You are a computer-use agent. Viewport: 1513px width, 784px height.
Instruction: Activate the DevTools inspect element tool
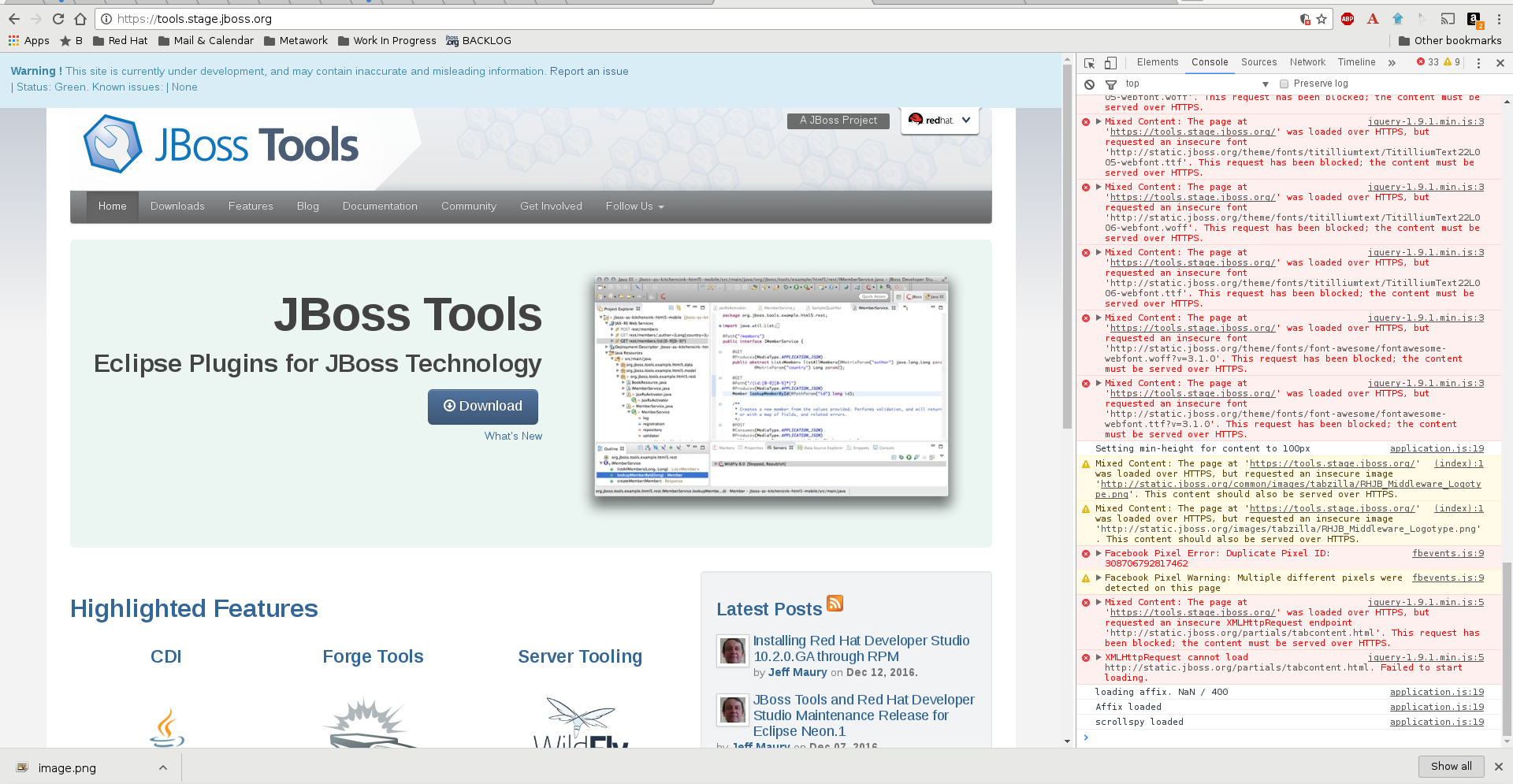click(1090, 63)
